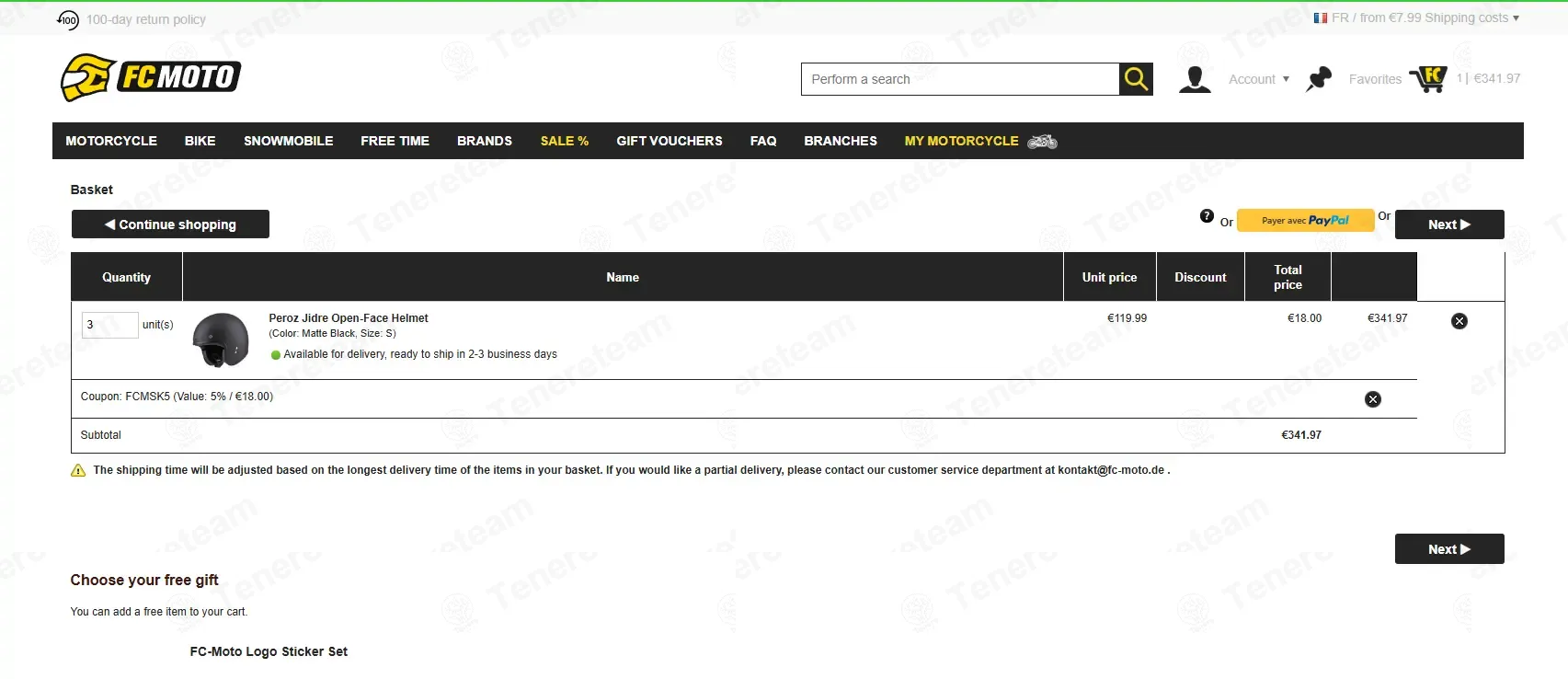Click the top Next button

click(1449, 224)
